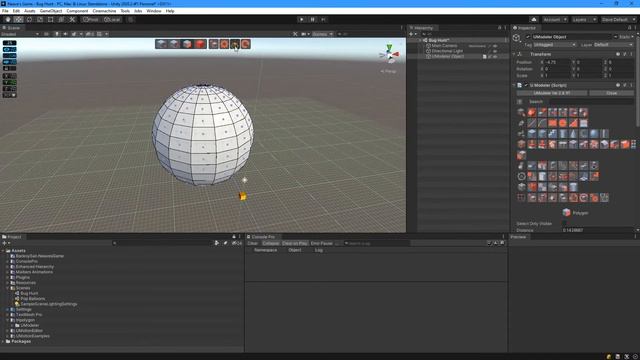Screen dimensions: 640x360
Task: Collapse the Transform component foldout
Action: point(514,54)
